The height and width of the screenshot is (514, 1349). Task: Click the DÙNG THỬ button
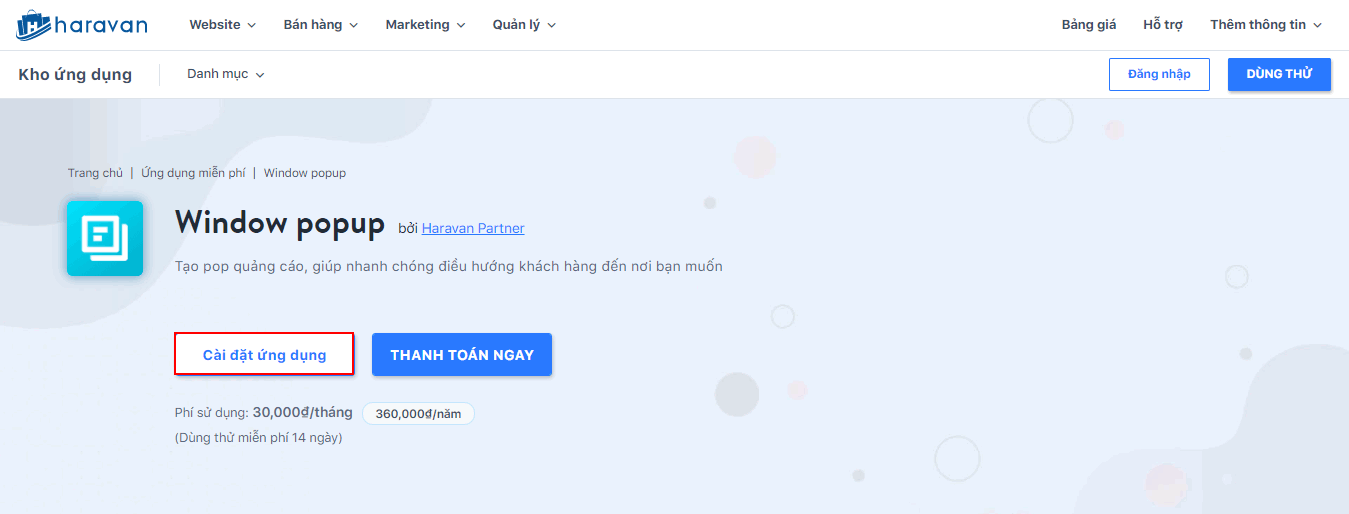click(1279, 74)
